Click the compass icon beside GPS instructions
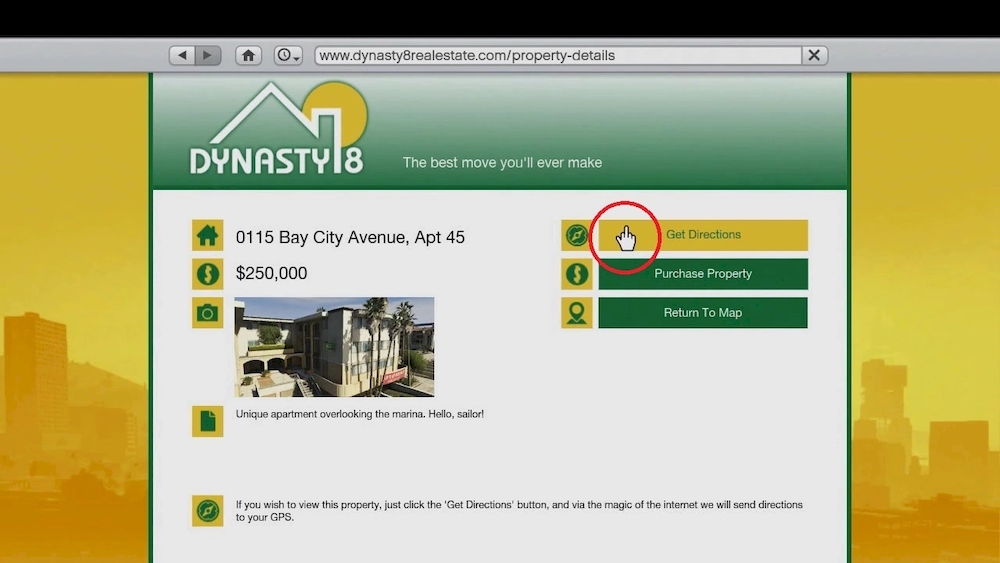This screenshot has height=563, width=1000. pos(207,511)
